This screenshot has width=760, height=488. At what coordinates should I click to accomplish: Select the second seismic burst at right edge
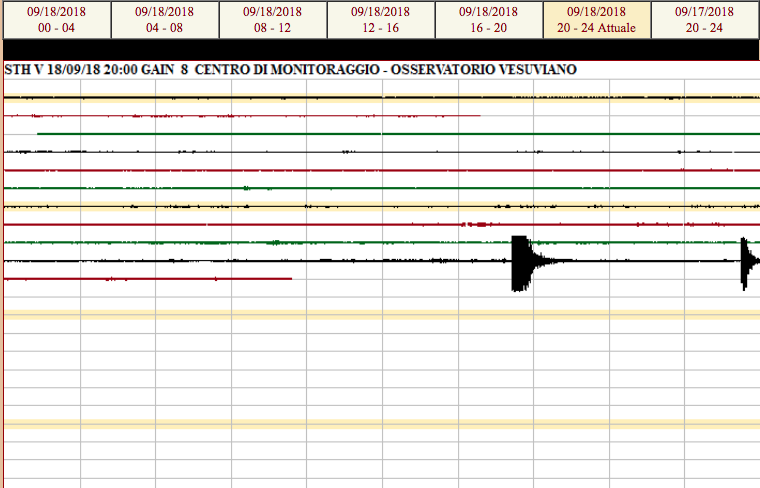[x=745, y=262]
